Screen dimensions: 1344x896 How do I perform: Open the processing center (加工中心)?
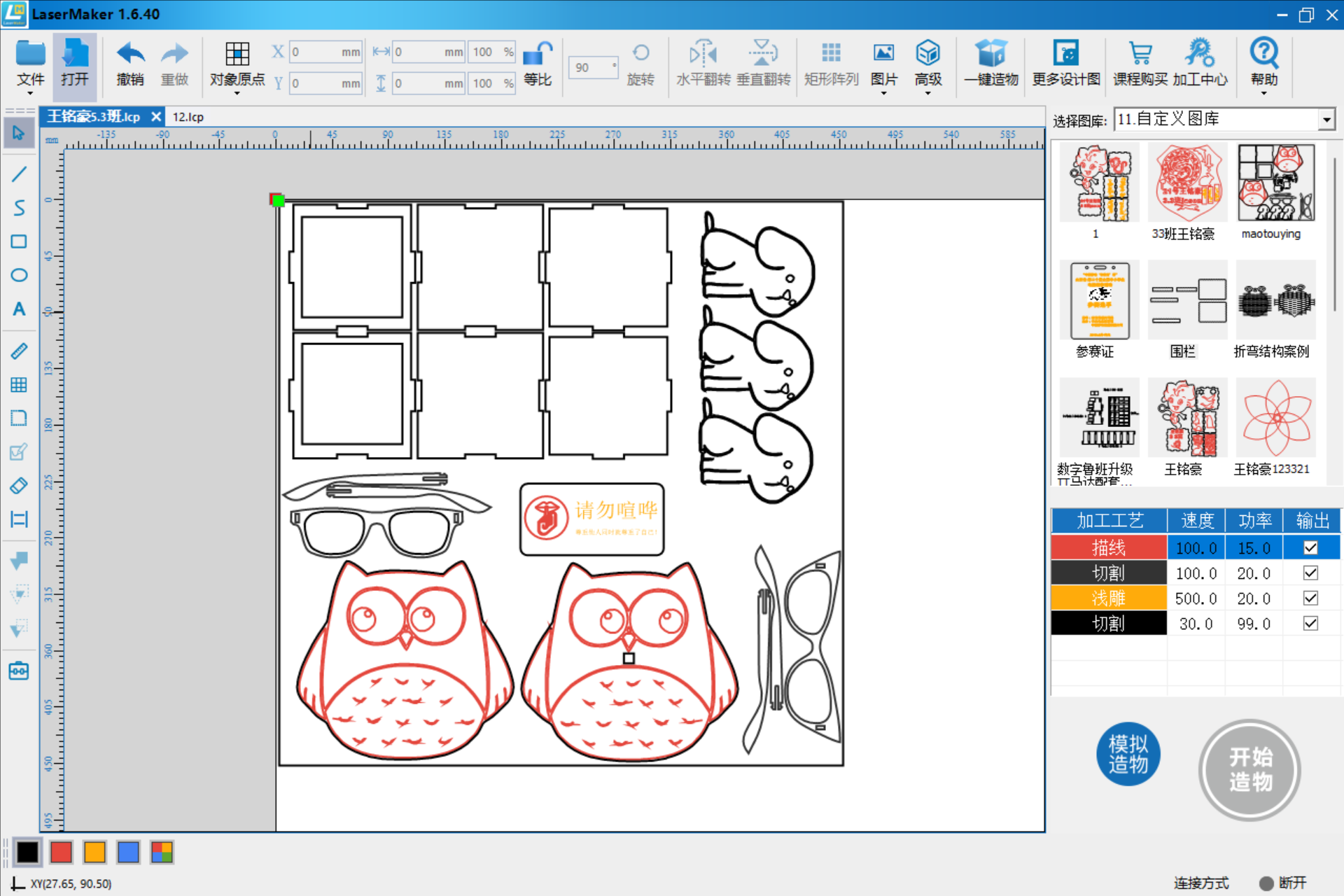[x=1200, y=63]
